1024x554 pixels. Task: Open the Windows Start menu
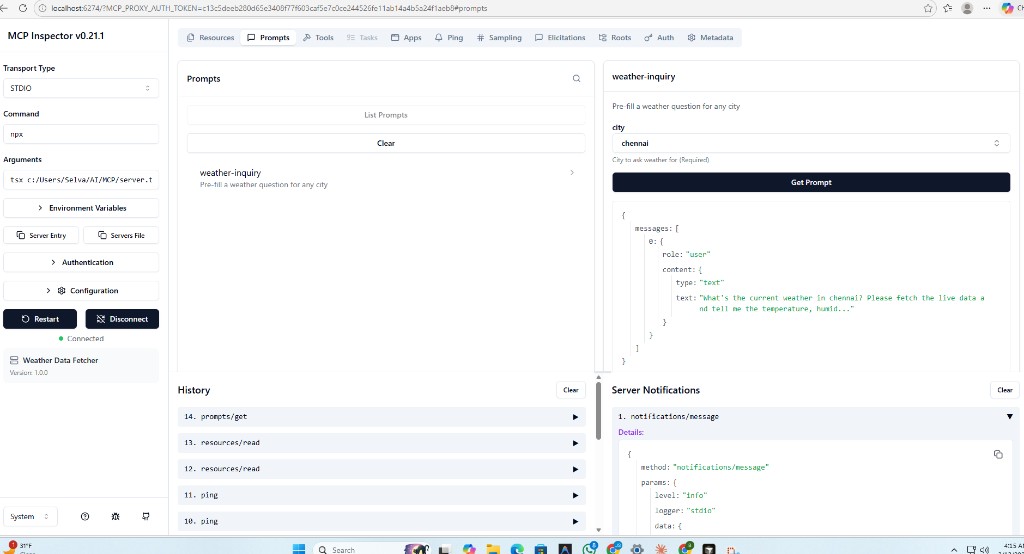(x=298, y=549)
